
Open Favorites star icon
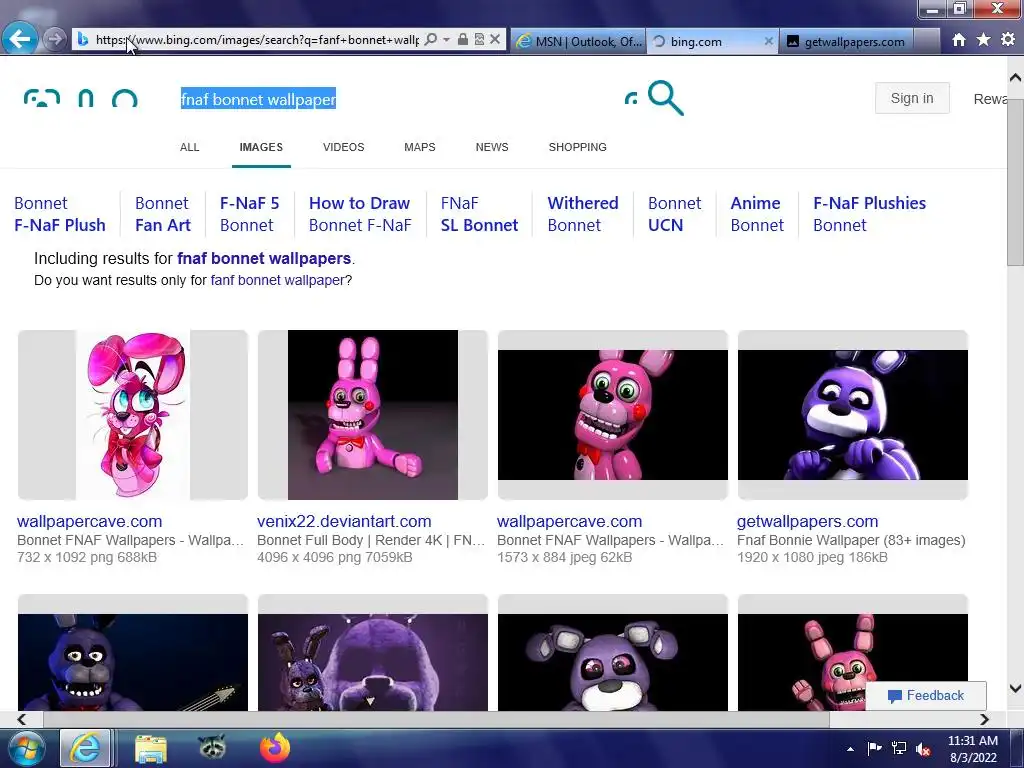983,40
